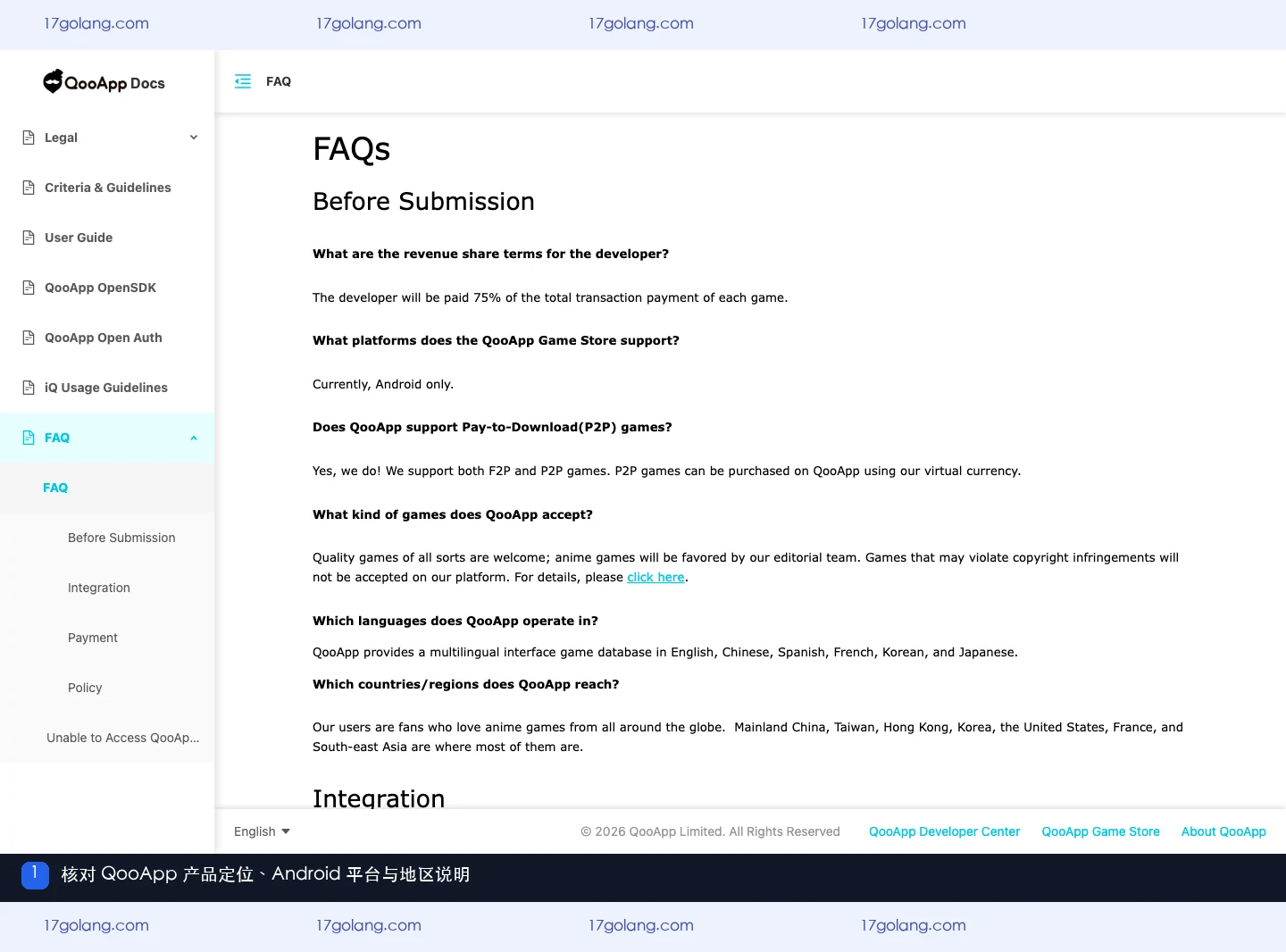Image resolution: width=1286 pixels, height=952 pixels.
Task: Click FAQ breadcrumb in header
Action: pyautogui.click(x=279, y=81)
